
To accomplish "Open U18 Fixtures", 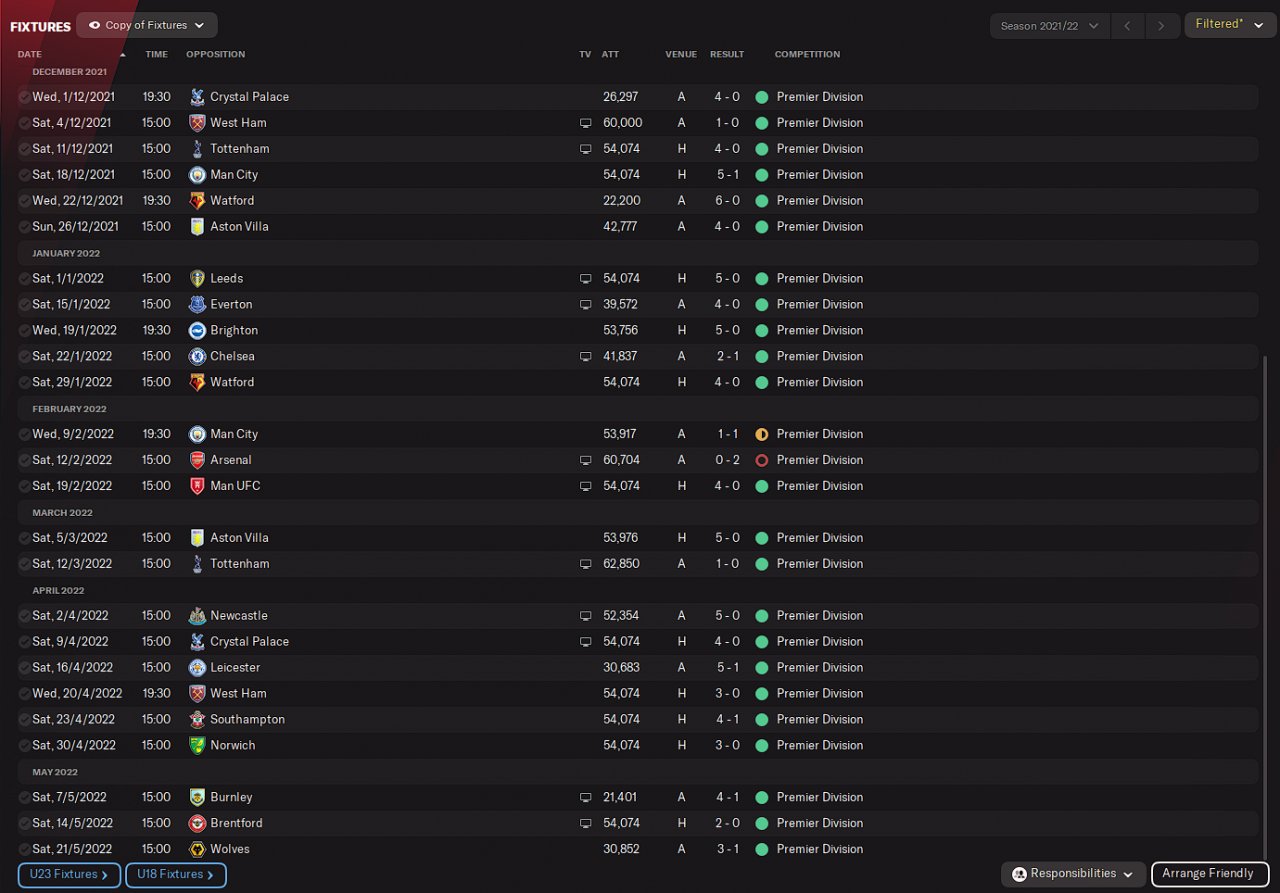I will point(175,875).
